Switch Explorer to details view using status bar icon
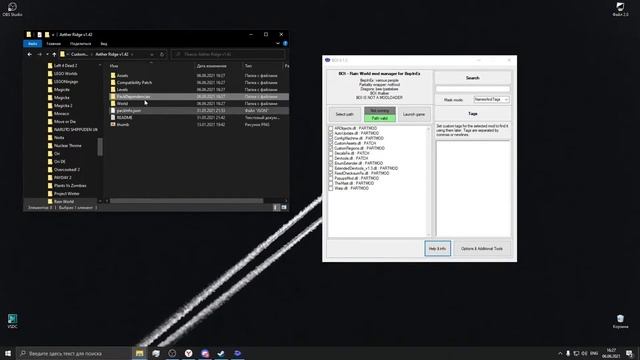The height and width of the screenshot is (360, 640). 276,207
